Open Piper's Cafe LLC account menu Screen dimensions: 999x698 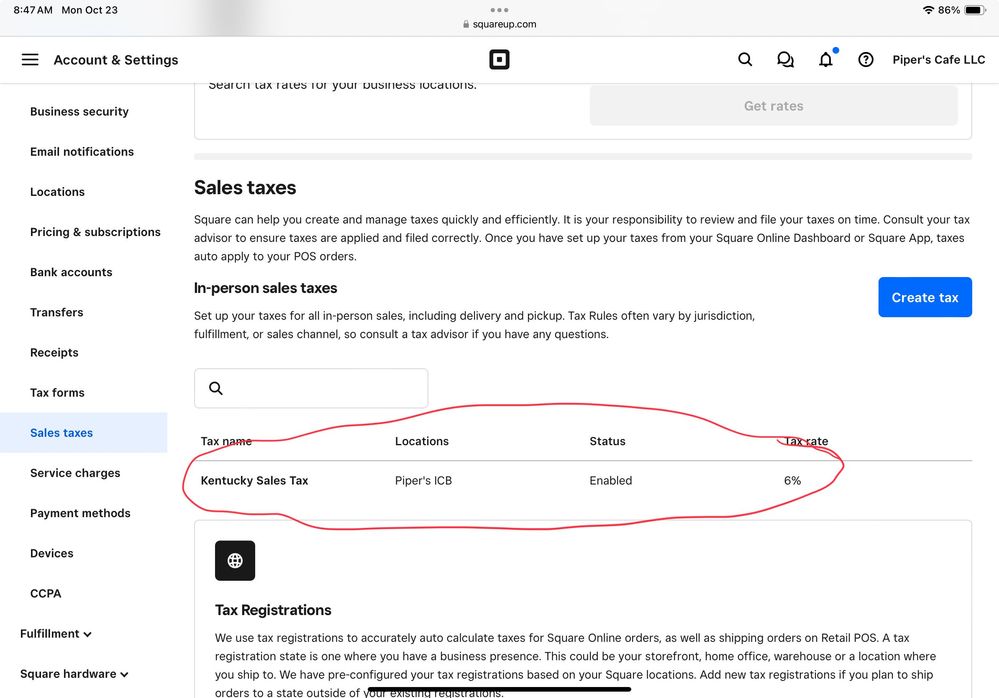point(938,60)
